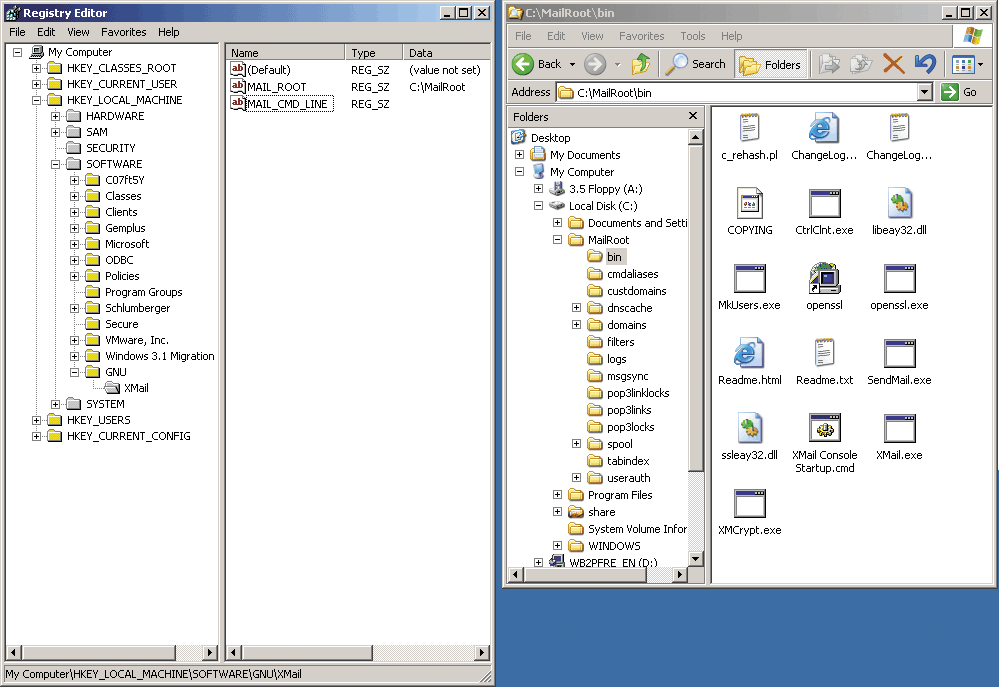Click the Go button beside address

(x=960, y=92)
